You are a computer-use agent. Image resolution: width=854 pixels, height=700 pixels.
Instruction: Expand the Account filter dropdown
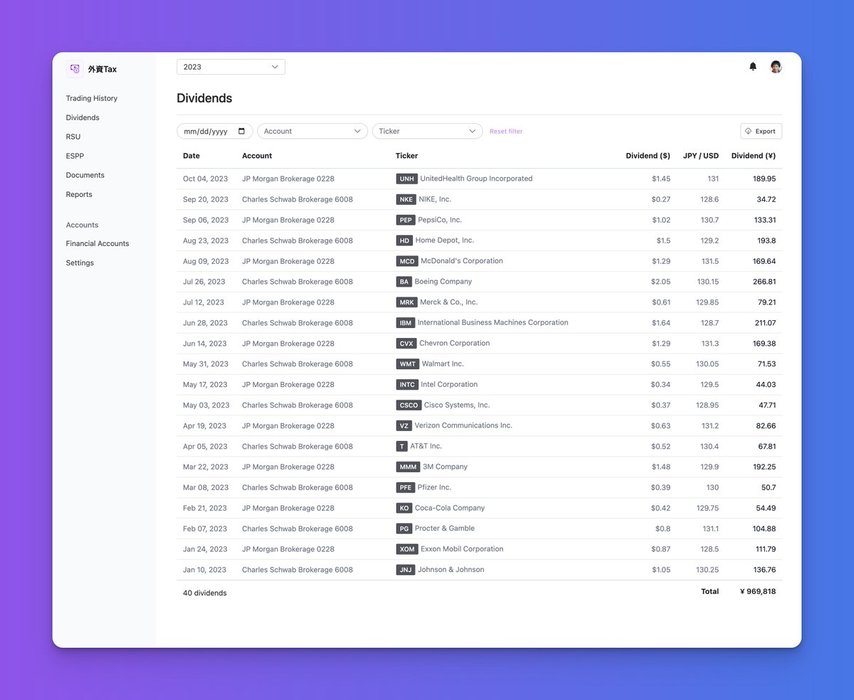(x=312, y=131)
